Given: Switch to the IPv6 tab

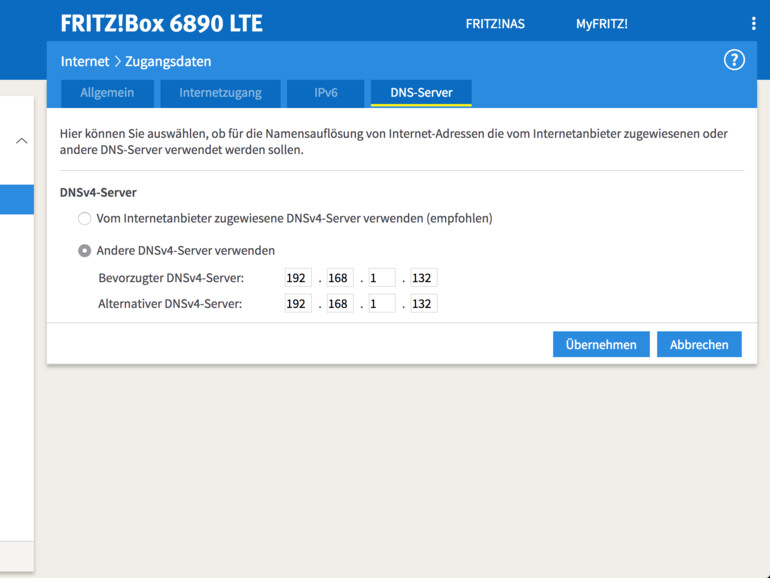Looking at the screenshot, I should coord(326,93).
